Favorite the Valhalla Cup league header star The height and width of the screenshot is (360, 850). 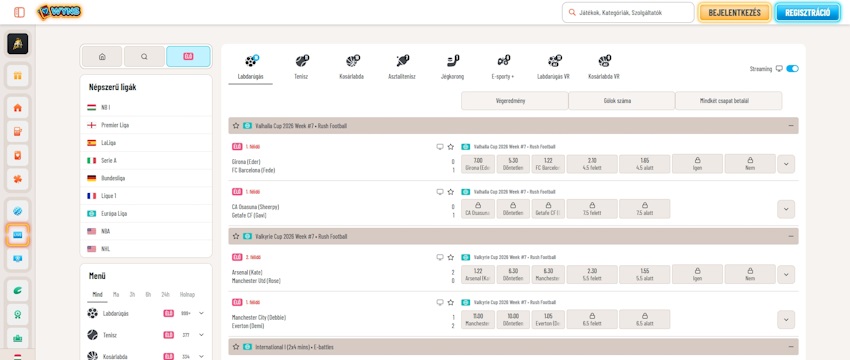(x=236, y=126)
